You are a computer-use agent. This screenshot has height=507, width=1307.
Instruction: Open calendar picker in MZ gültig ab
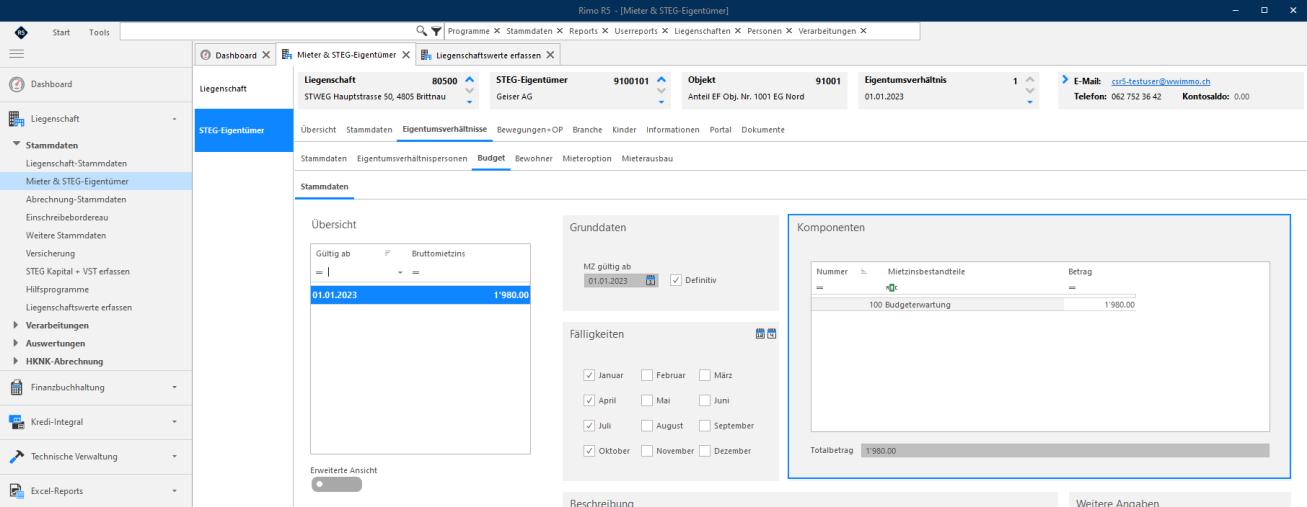[651, 280]
